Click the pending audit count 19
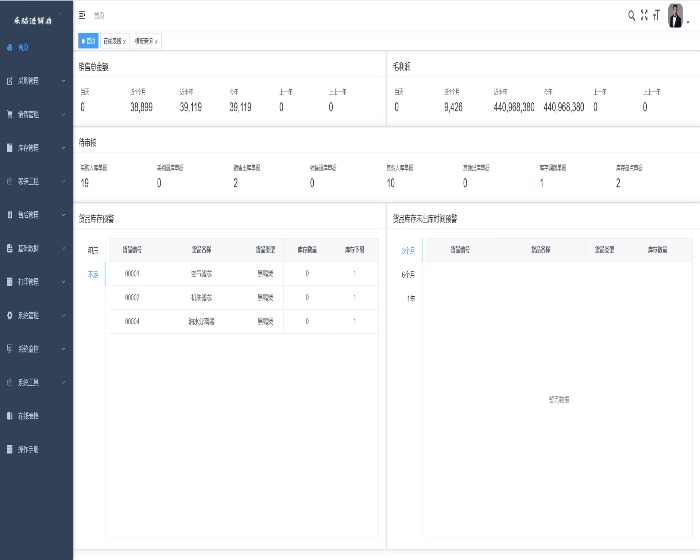This screenshot has height=560, width=700. 84,183
